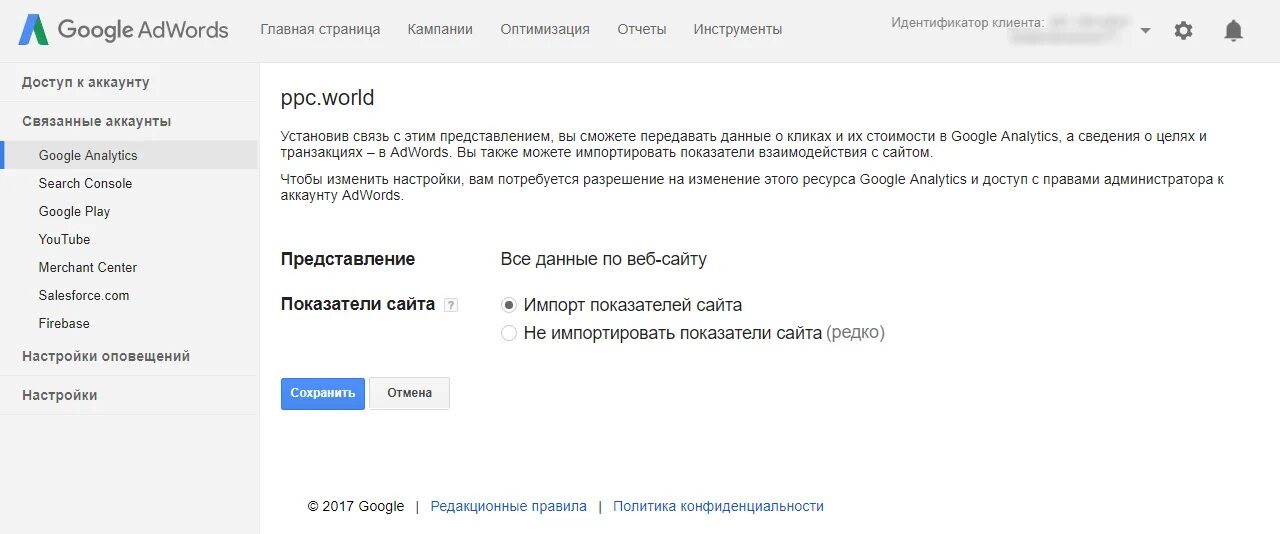Select 'Search Console' in sidebar

pos(85,183)
